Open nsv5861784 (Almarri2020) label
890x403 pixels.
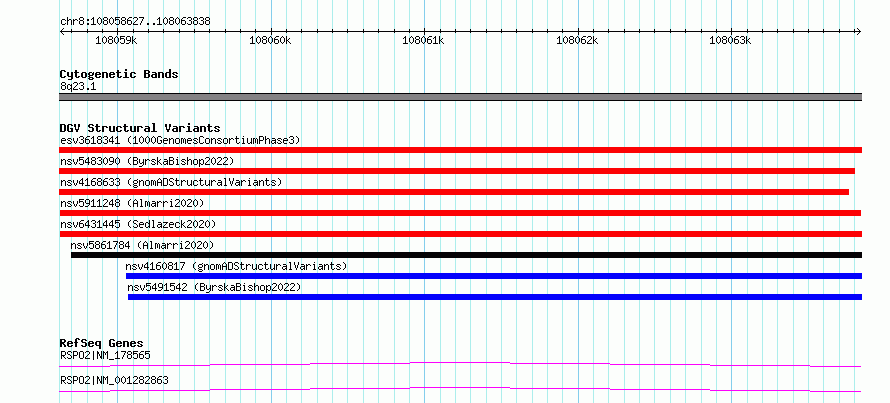(142, 245)
